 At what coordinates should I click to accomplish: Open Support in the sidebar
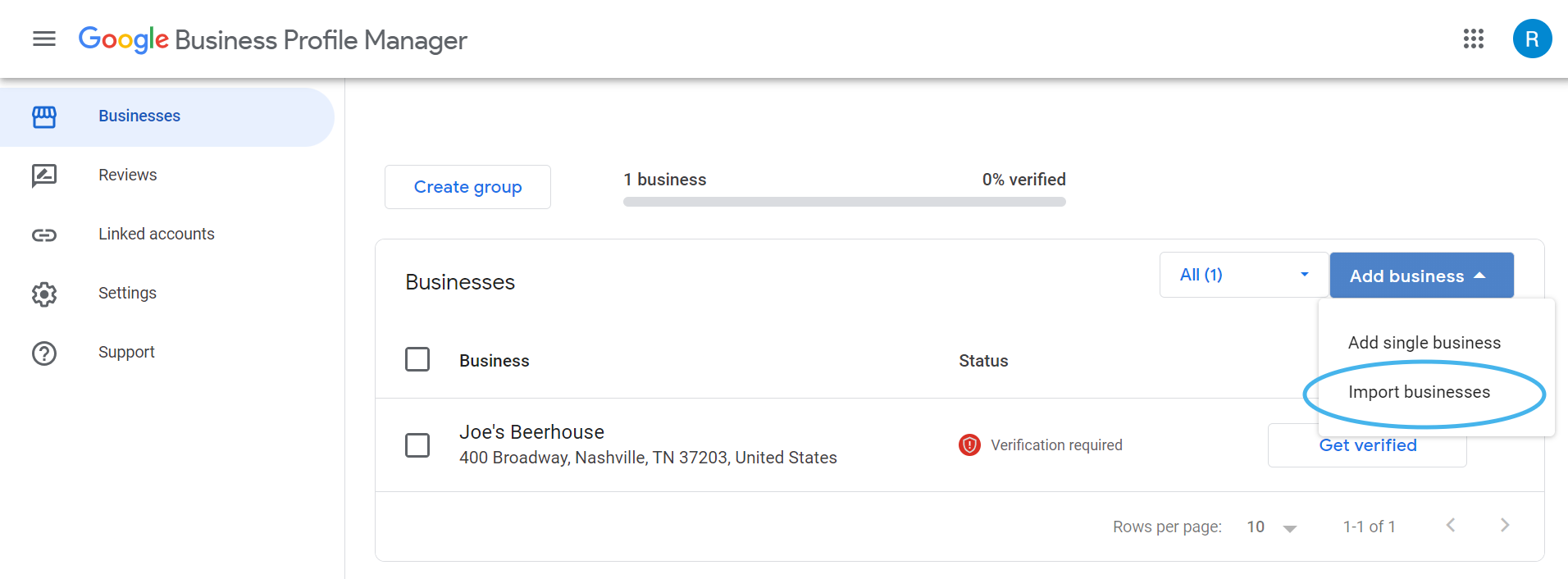pos(167,353)
